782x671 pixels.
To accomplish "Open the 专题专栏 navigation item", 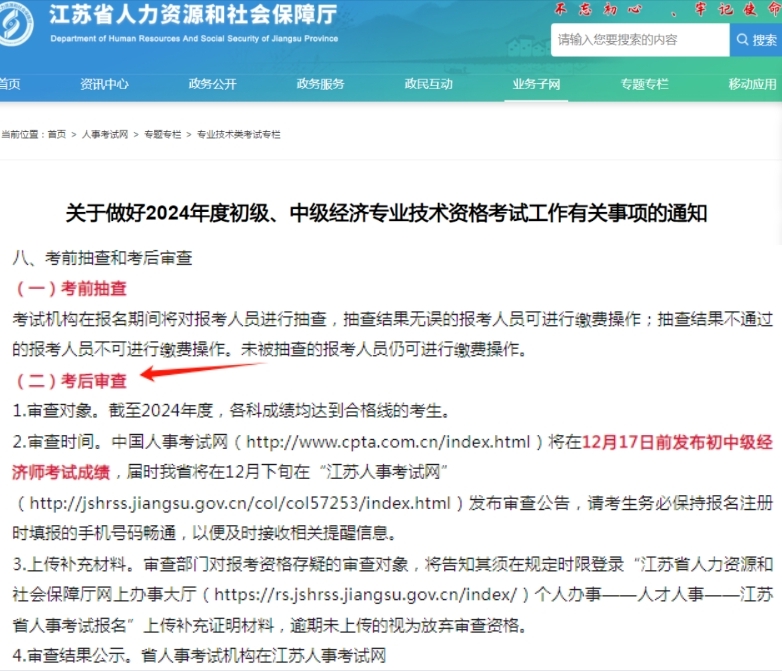I will (x=644, y=84).
